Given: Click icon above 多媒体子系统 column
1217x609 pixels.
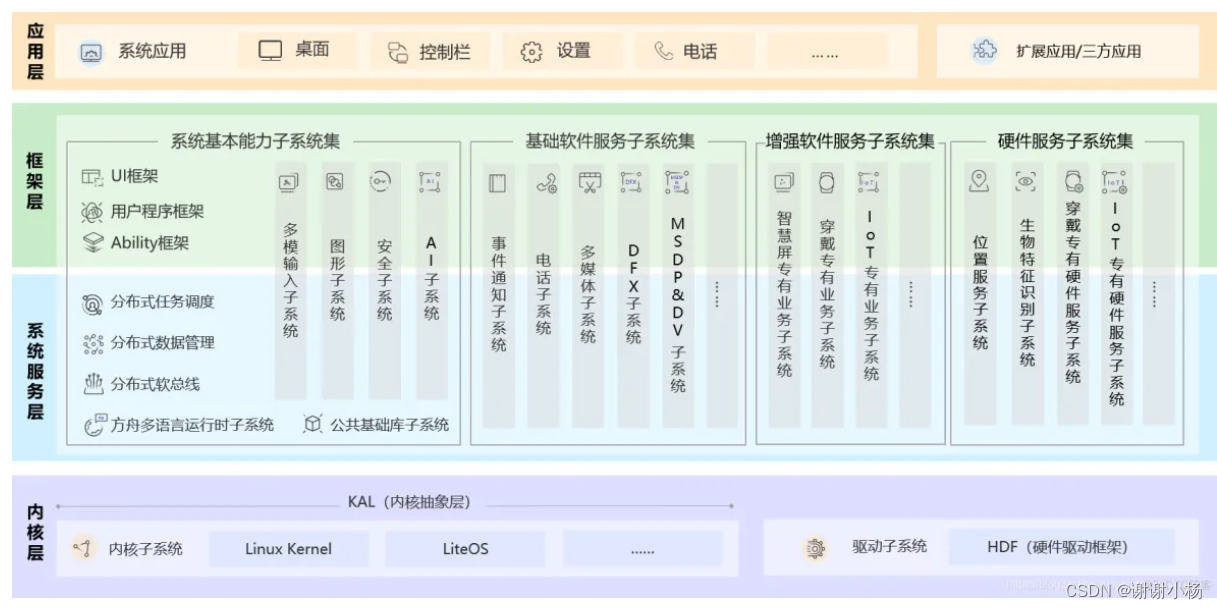Looking at the screenshot, I should 590,183.
